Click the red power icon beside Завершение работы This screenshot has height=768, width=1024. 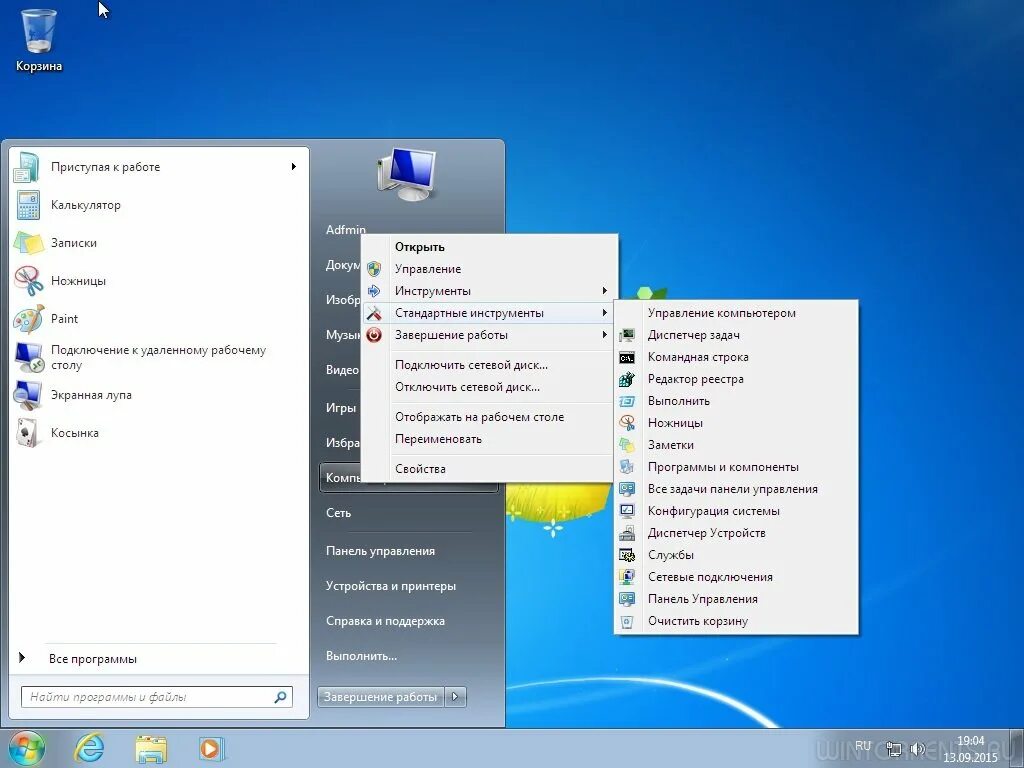[374, 335]
